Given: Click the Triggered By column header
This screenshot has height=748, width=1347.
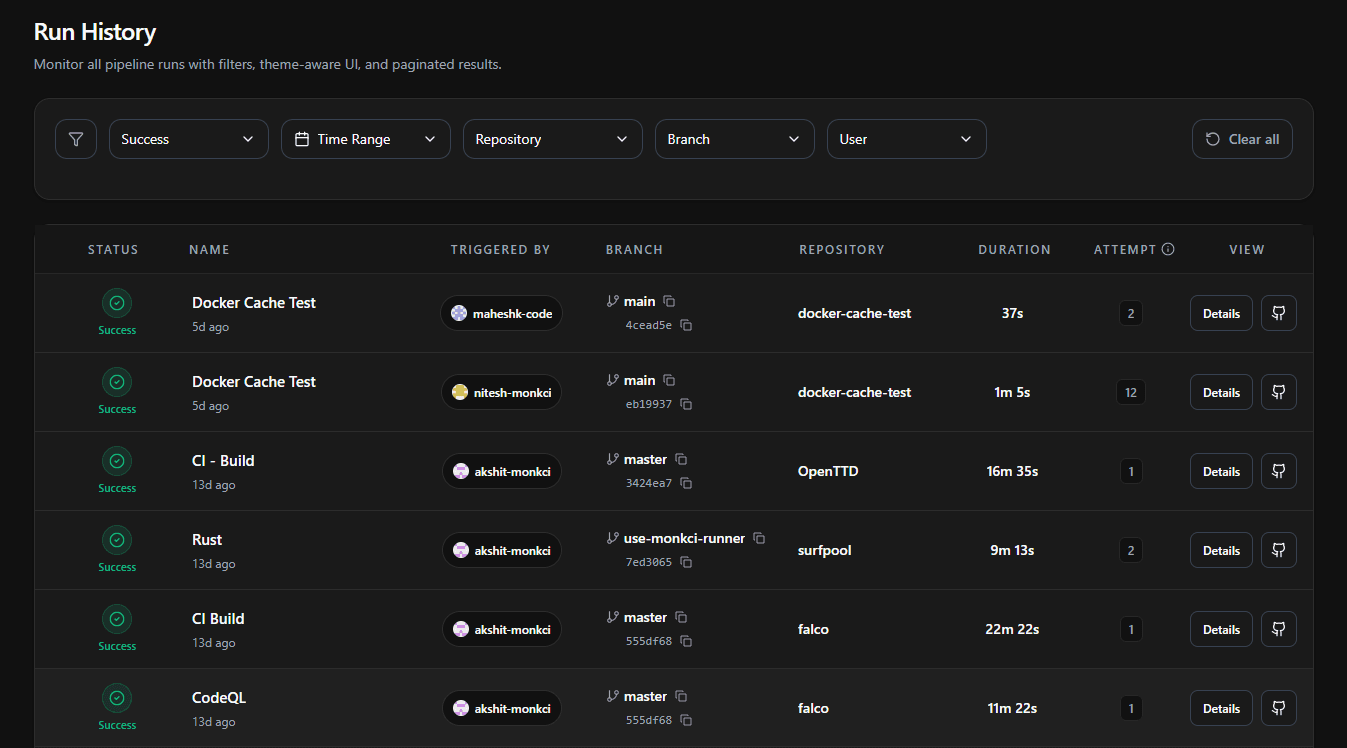Looking at the screenshot, I should (x=500, y=249).
